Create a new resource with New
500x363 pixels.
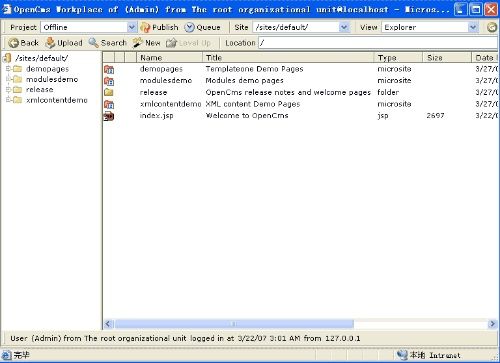click(x=146, y=43)
